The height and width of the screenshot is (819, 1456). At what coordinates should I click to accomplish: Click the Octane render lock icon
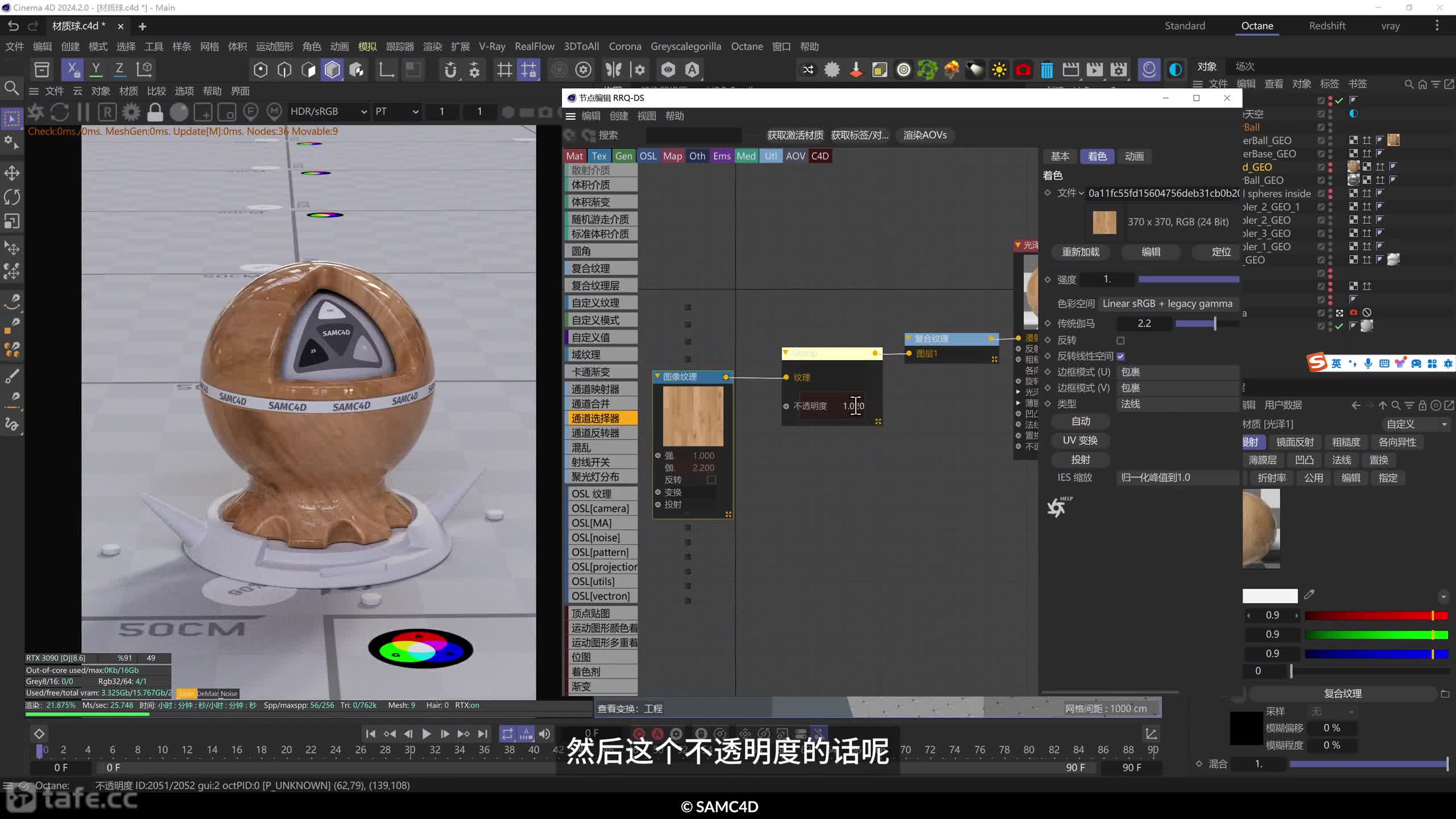click(x=155, y=112)
